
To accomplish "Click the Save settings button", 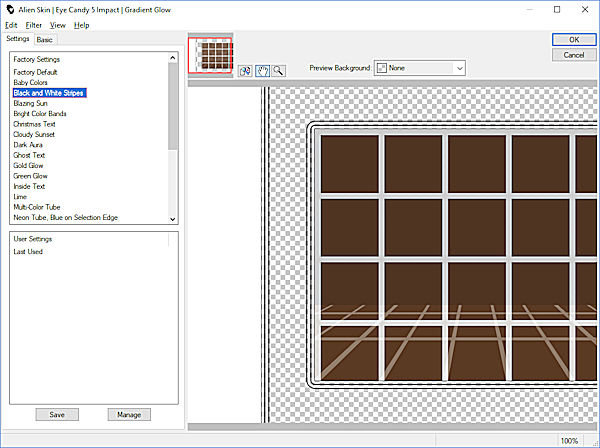I will 57,414.
